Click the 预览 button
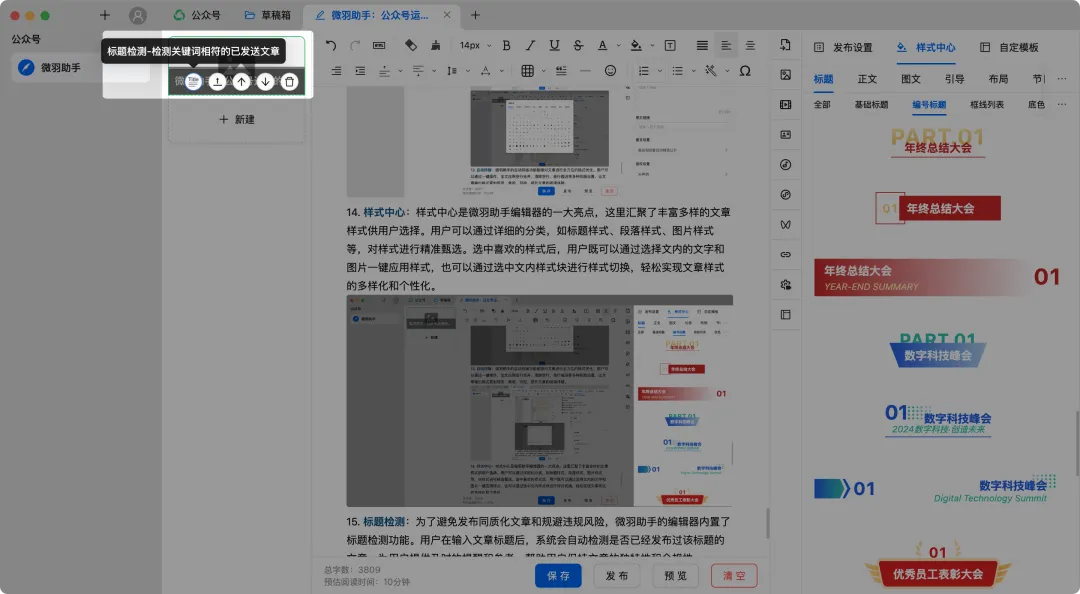This screenshot has width=1080, height=594. [x=676, y=575]
